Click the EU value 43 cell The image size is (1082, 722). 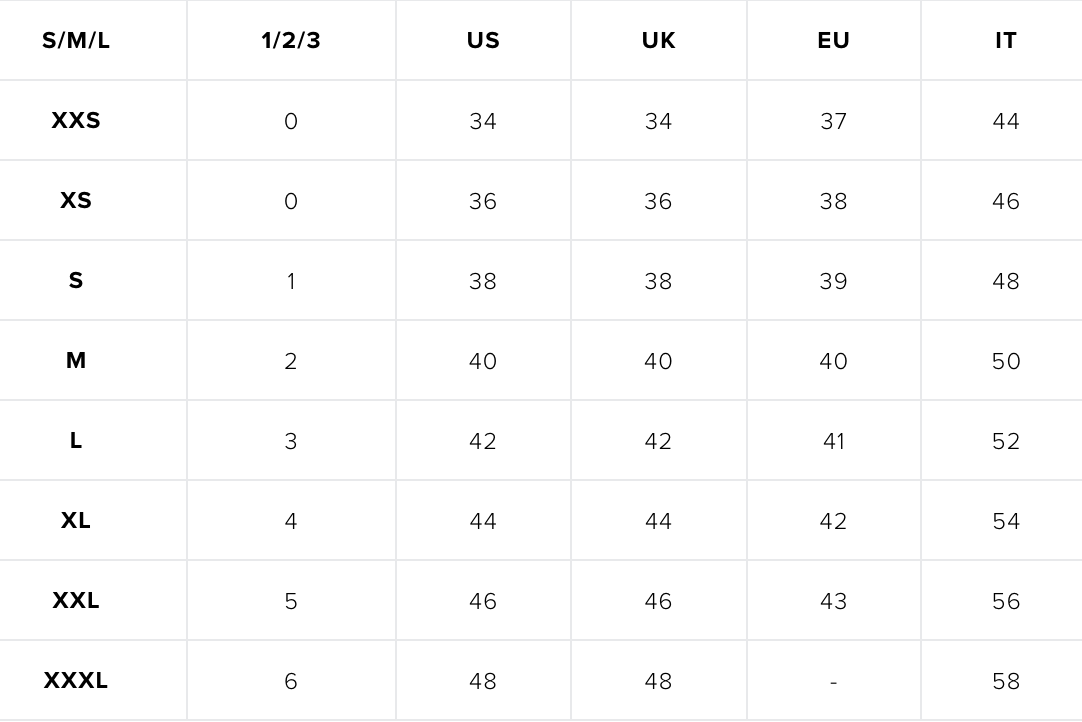(834, 601)
